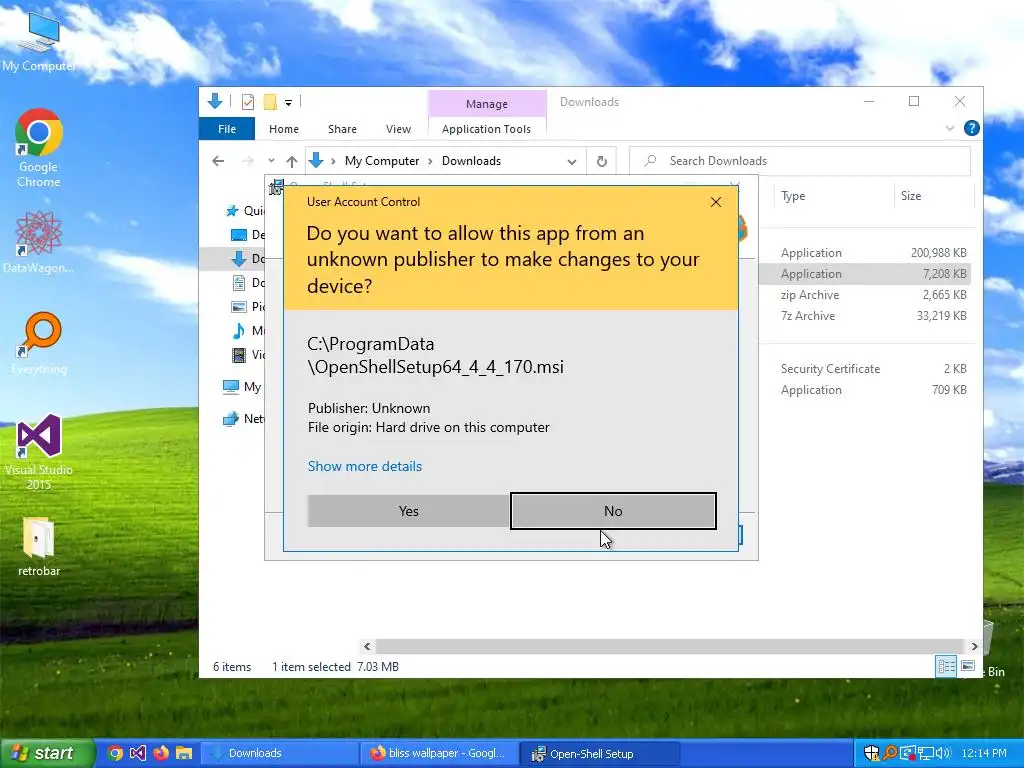
Task: Switch to the Share ribbon tab
Action: [342, 129]
